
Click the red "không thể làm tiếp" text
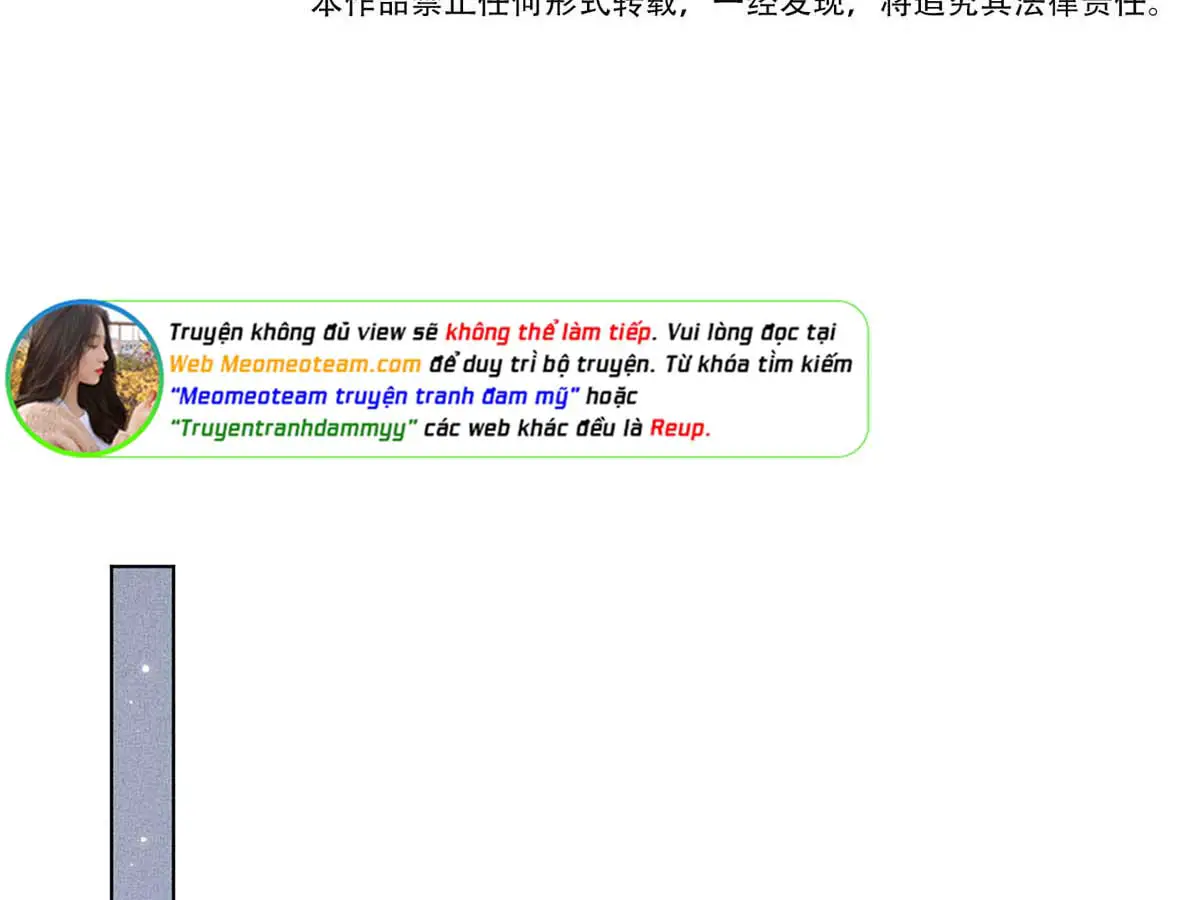coord(548,332)
